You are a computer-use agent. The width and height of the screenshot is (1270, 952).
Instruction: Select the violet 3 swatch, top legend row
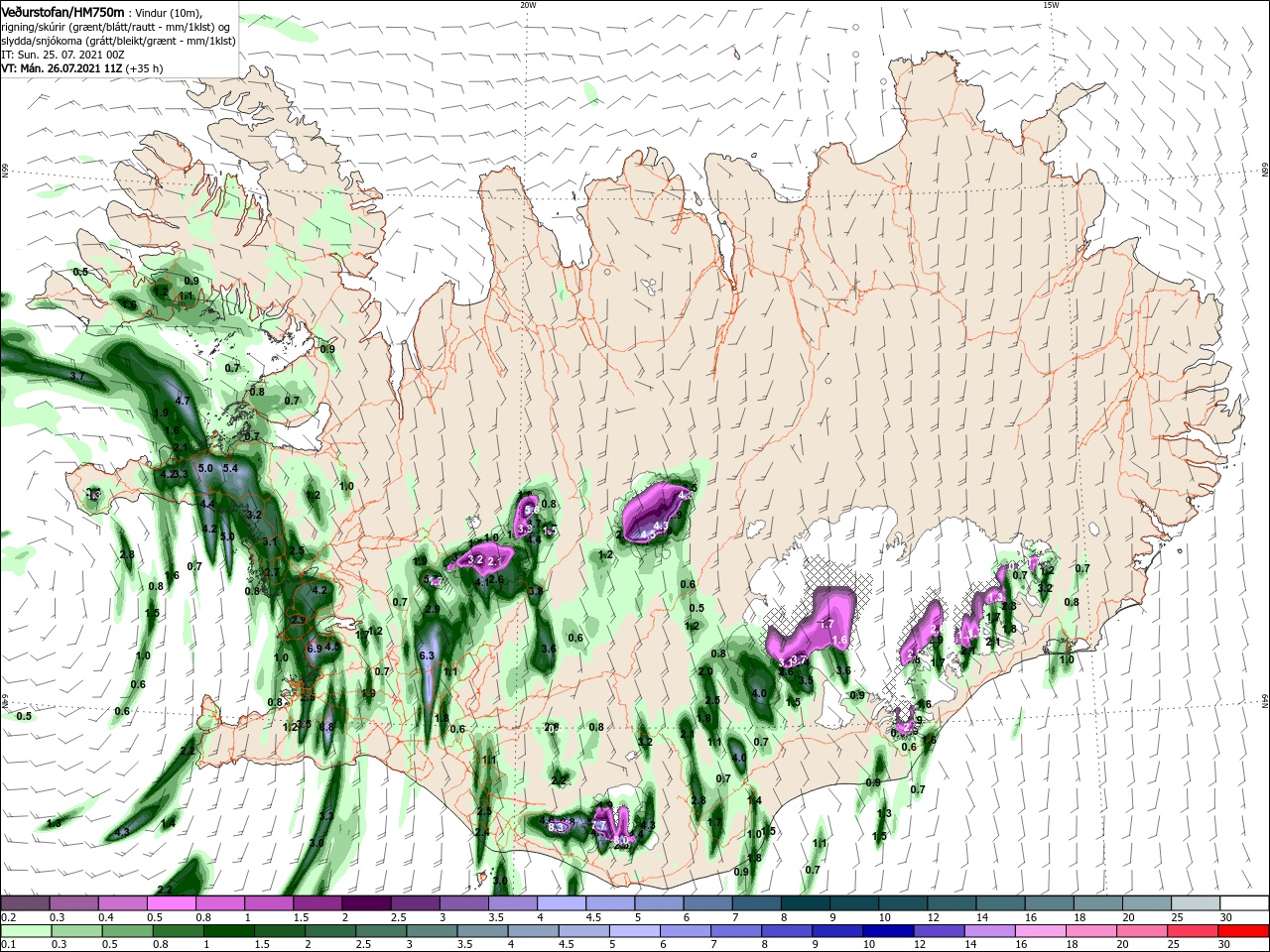point(464,903)
